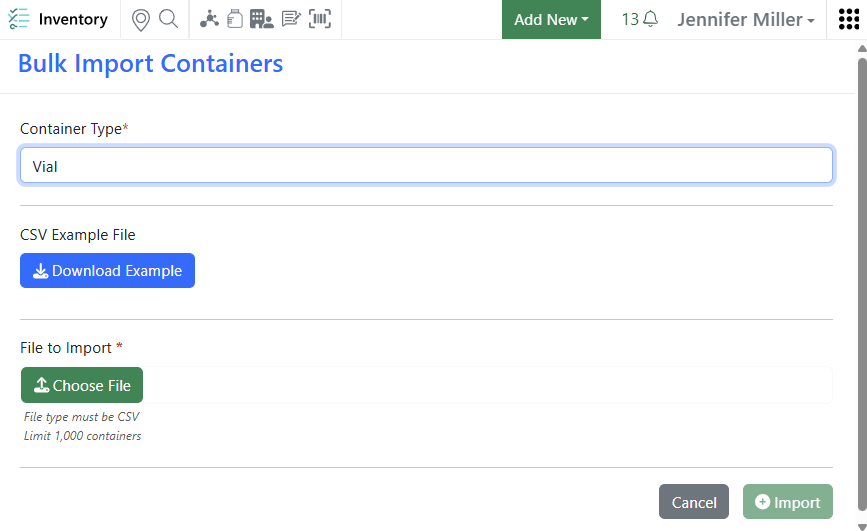Open the building with person icon
Screen dimensions: 867x531
tap(262, 20)
